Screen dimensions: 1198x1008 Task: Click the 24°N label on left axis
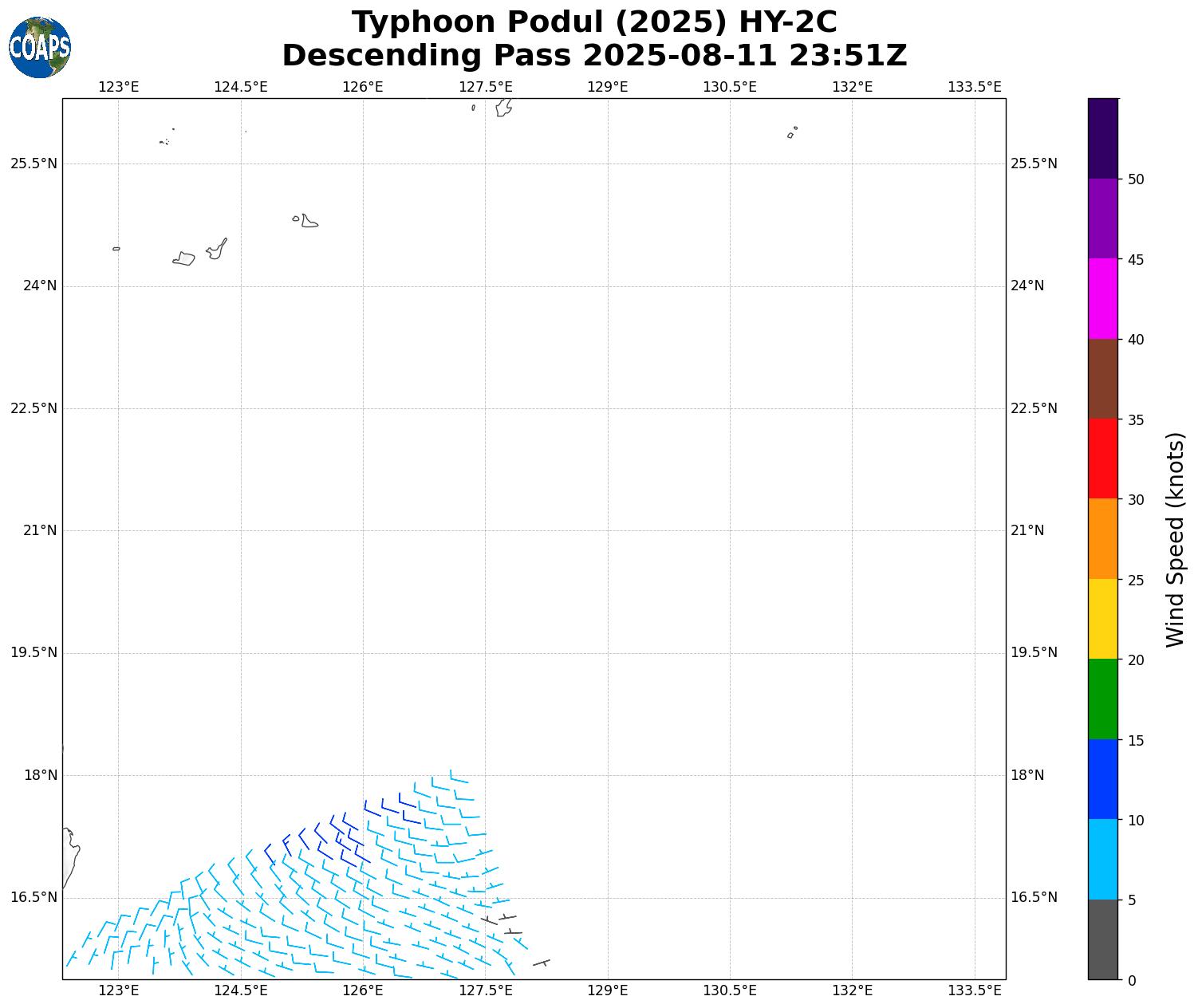33,285
